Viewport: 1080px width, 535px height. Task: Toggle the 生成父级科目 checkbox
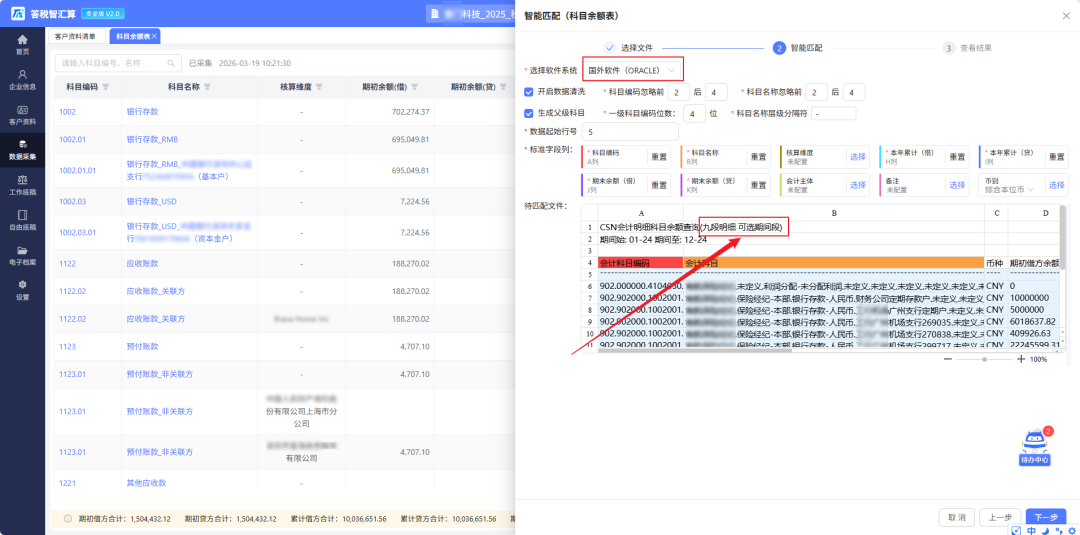click(529, 113)
